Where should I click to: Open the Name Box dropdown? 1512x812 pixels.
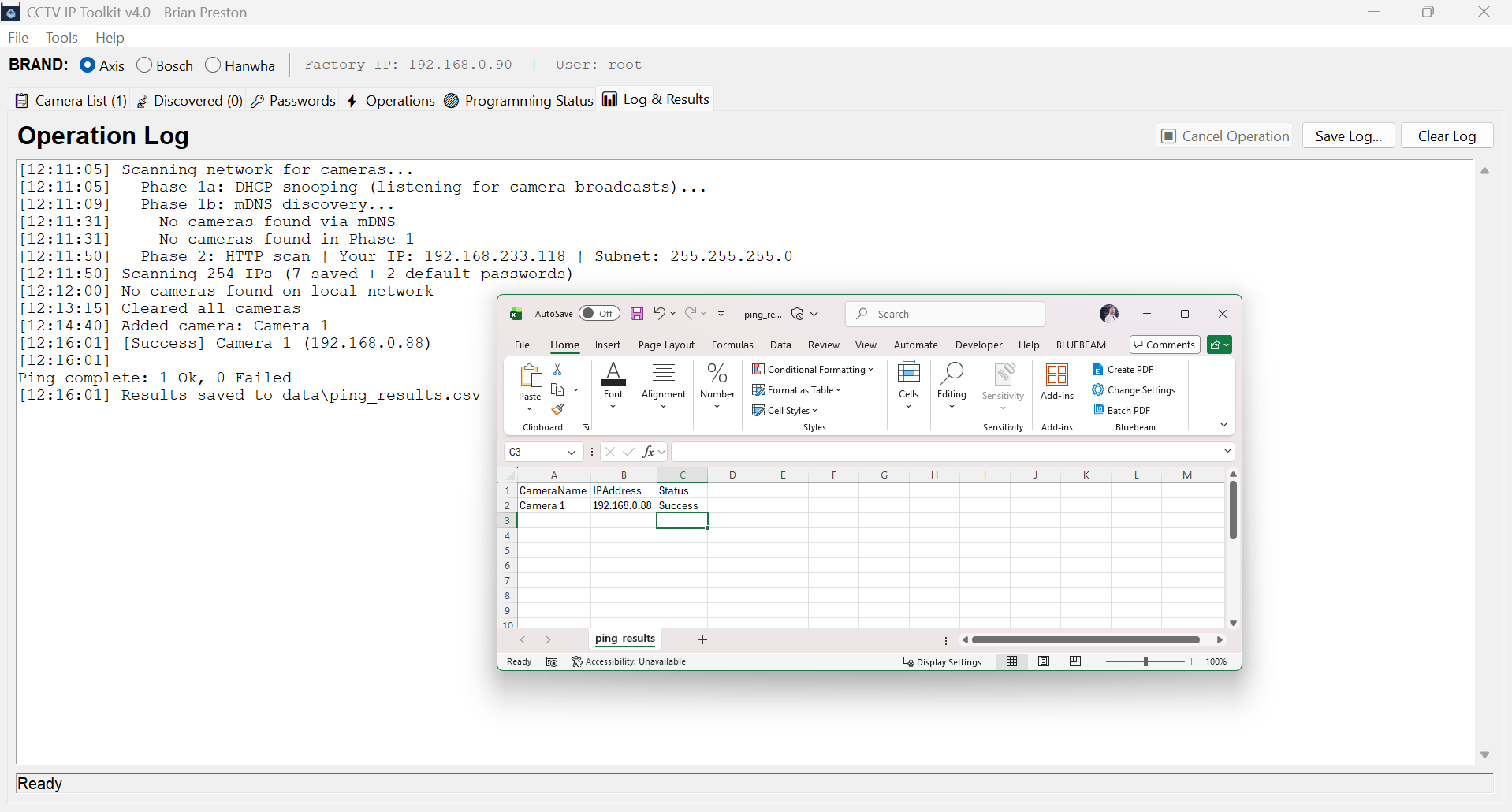(572, 452)
